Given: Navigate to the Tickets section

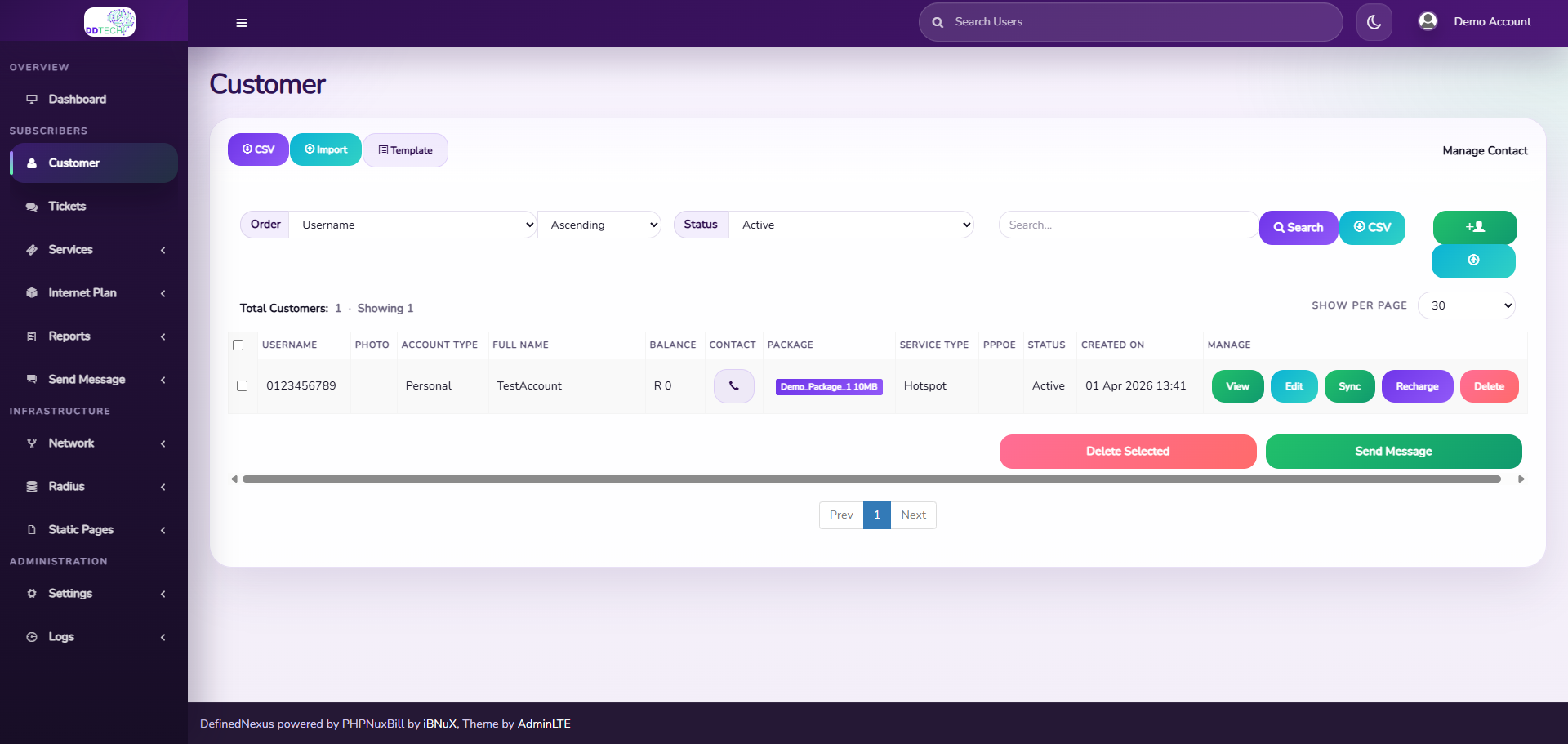Looking at the screenshot, I should tap(68, 206).
